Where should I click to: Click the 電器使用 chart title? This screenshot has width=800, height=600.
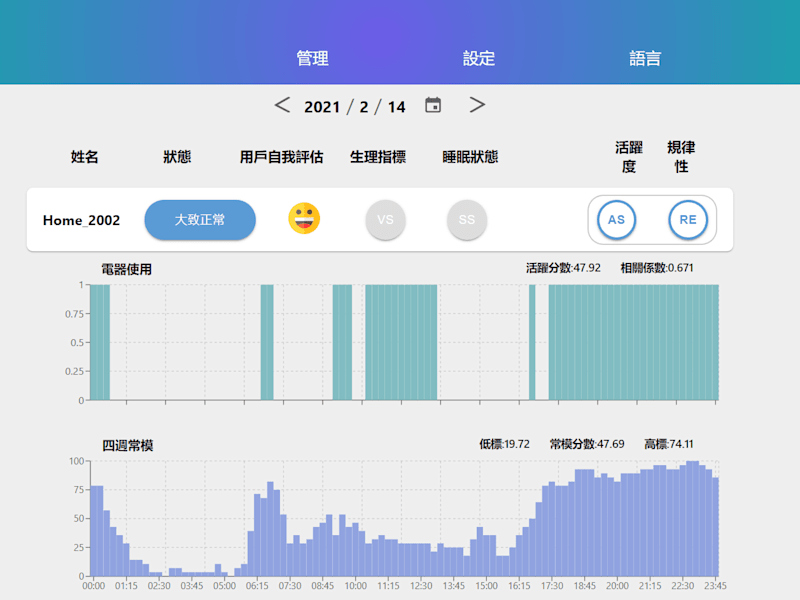(x=127, y=269)
